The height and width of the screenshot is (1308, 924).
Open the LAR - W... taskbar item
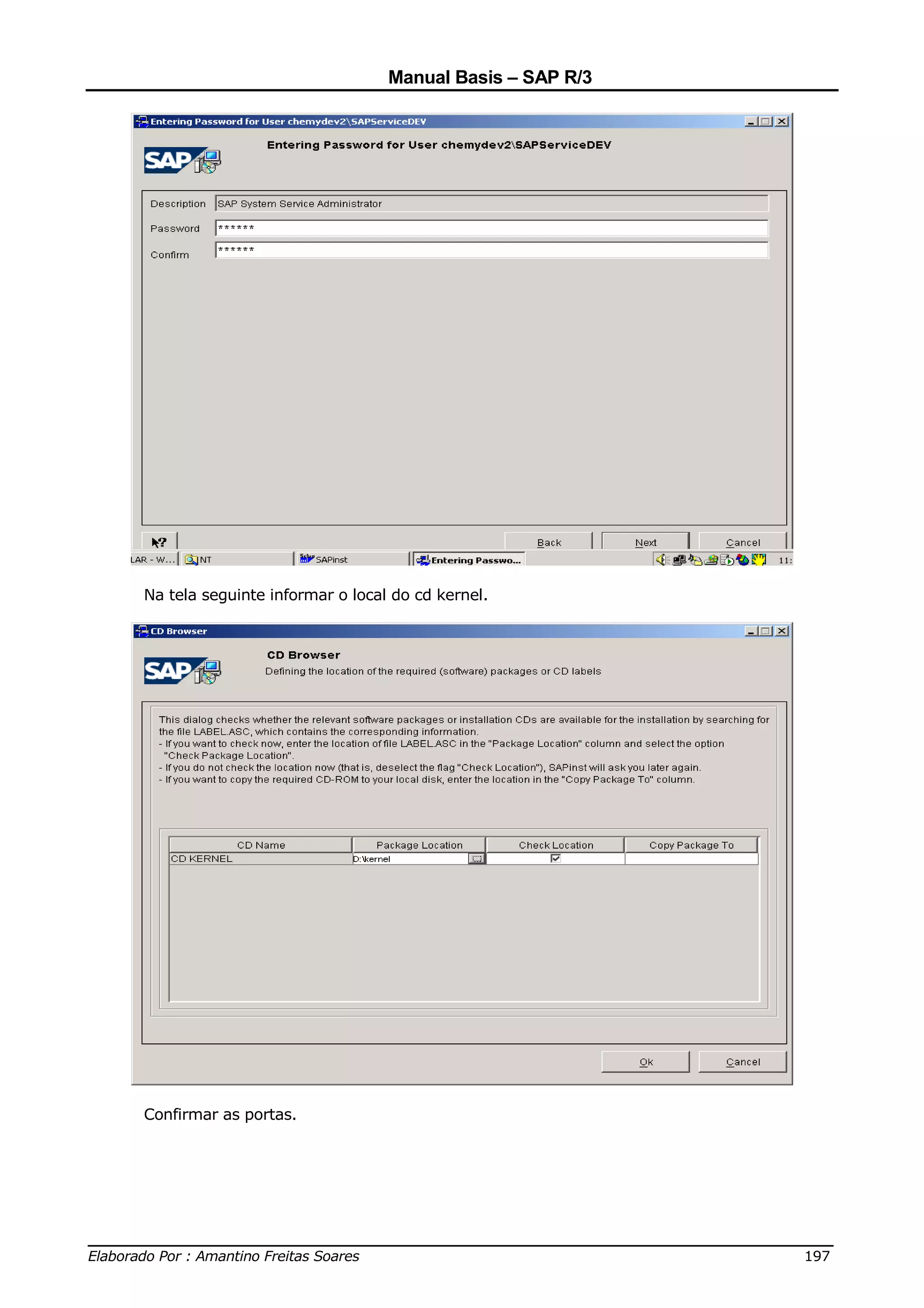(x=154, y=559)
